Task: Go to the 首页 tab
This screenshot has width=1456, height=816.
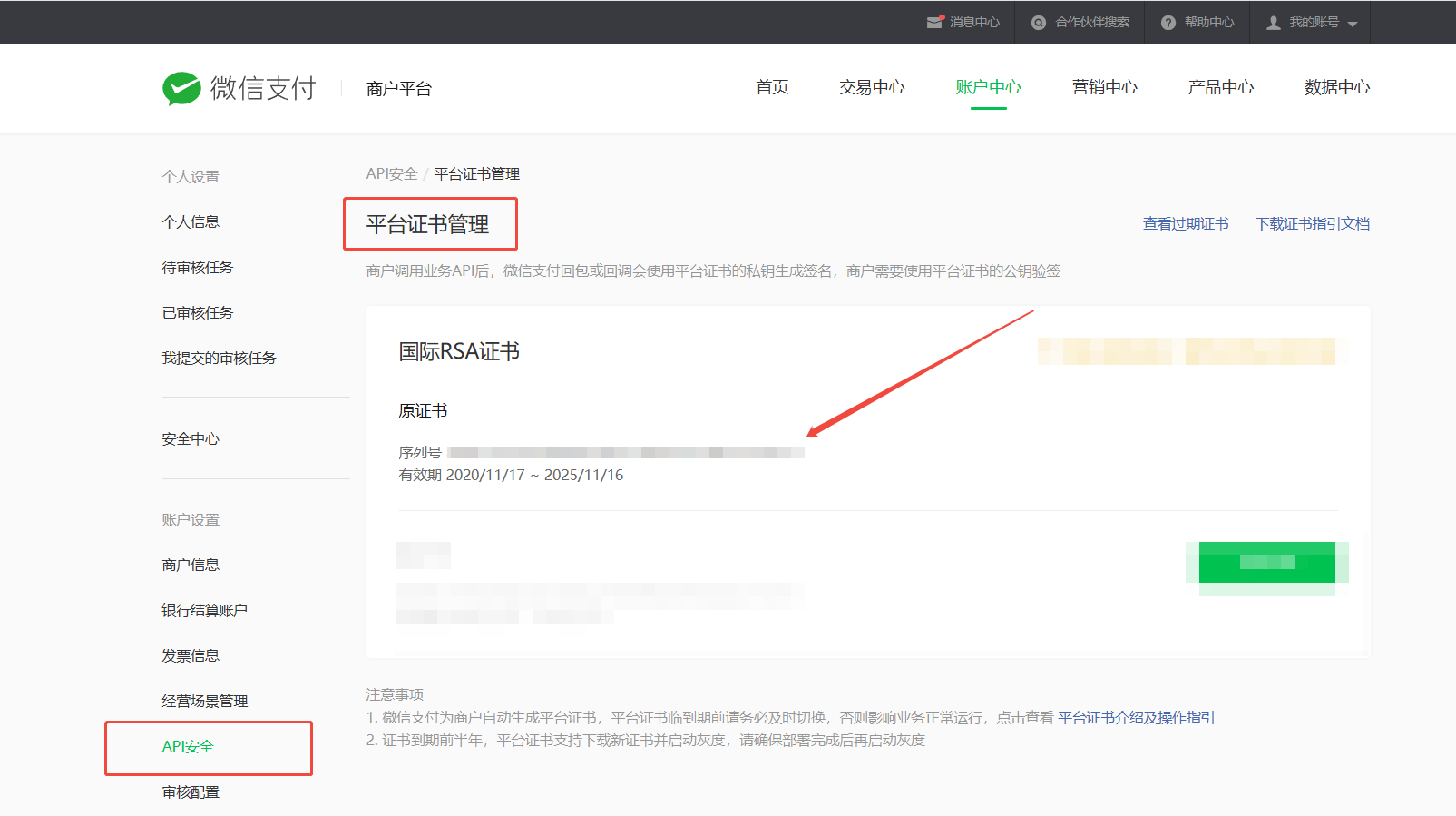Action: pos(772,87)
